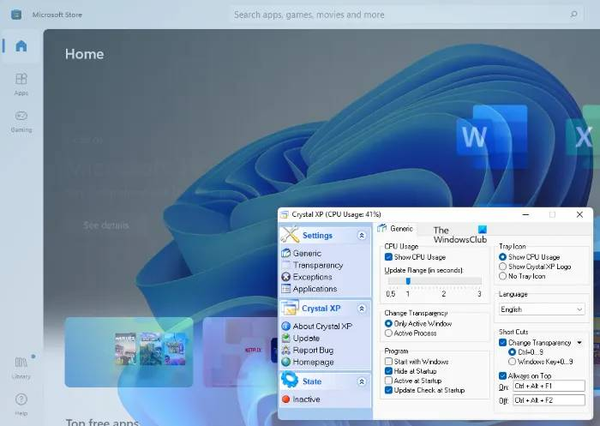This screenshot has width=600, height=426.
Task: Click the Settings tools icon in Crystal XP
Action: click(290, 234)
